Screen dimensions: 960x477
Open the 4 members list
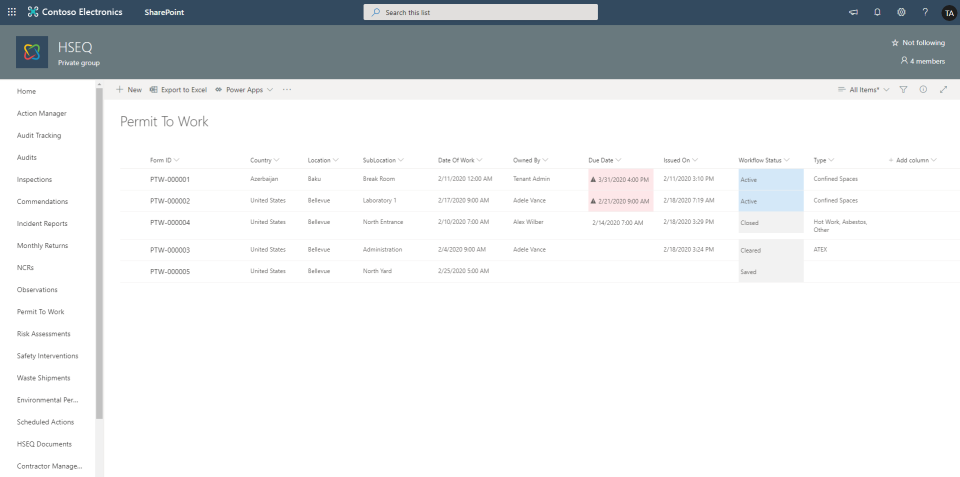click(x=923, y=61)
